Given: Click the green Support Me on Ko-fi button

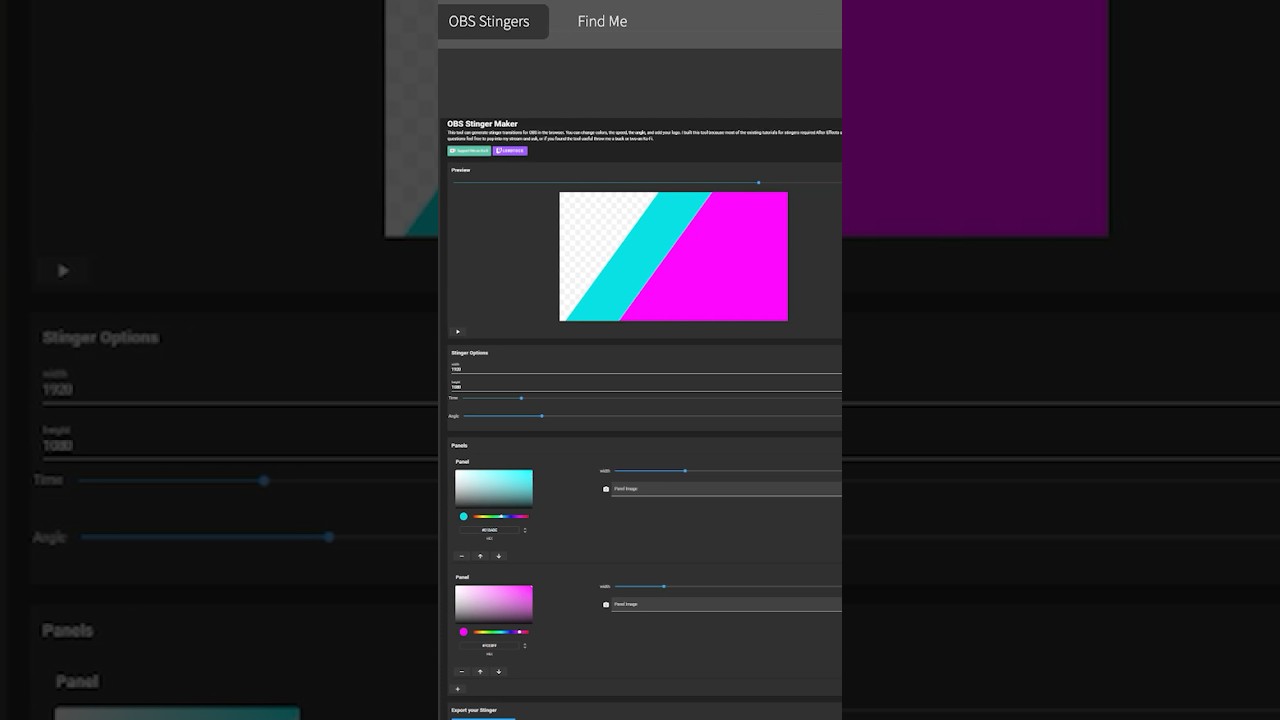Looking at the screenshot, I should tap(469, 151).
